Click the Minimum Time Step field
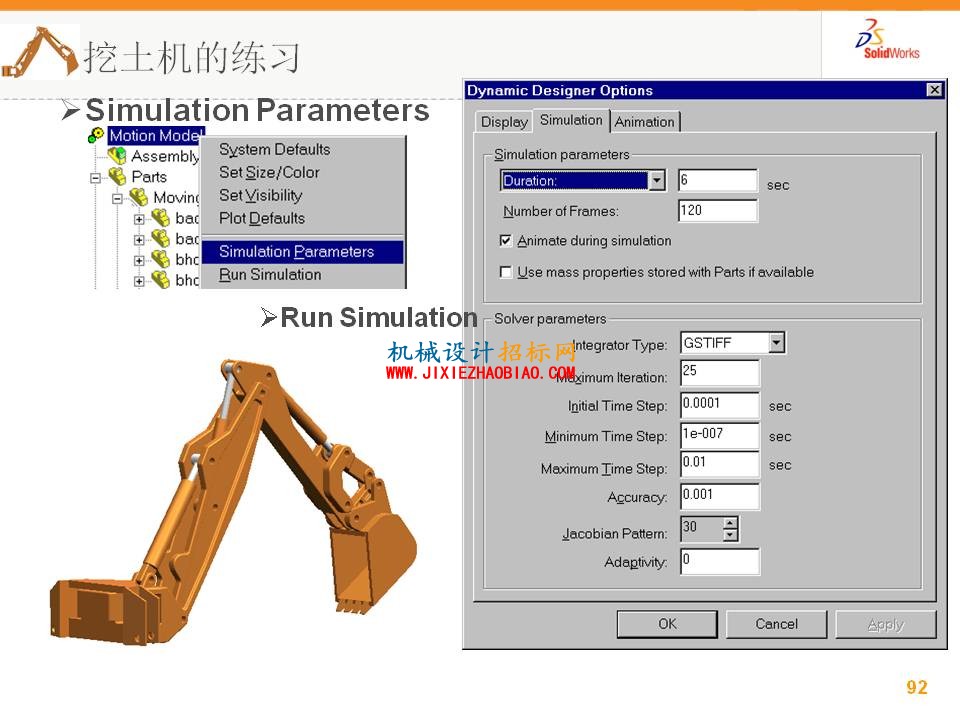 pyautogui.click(x=720, y=435)
